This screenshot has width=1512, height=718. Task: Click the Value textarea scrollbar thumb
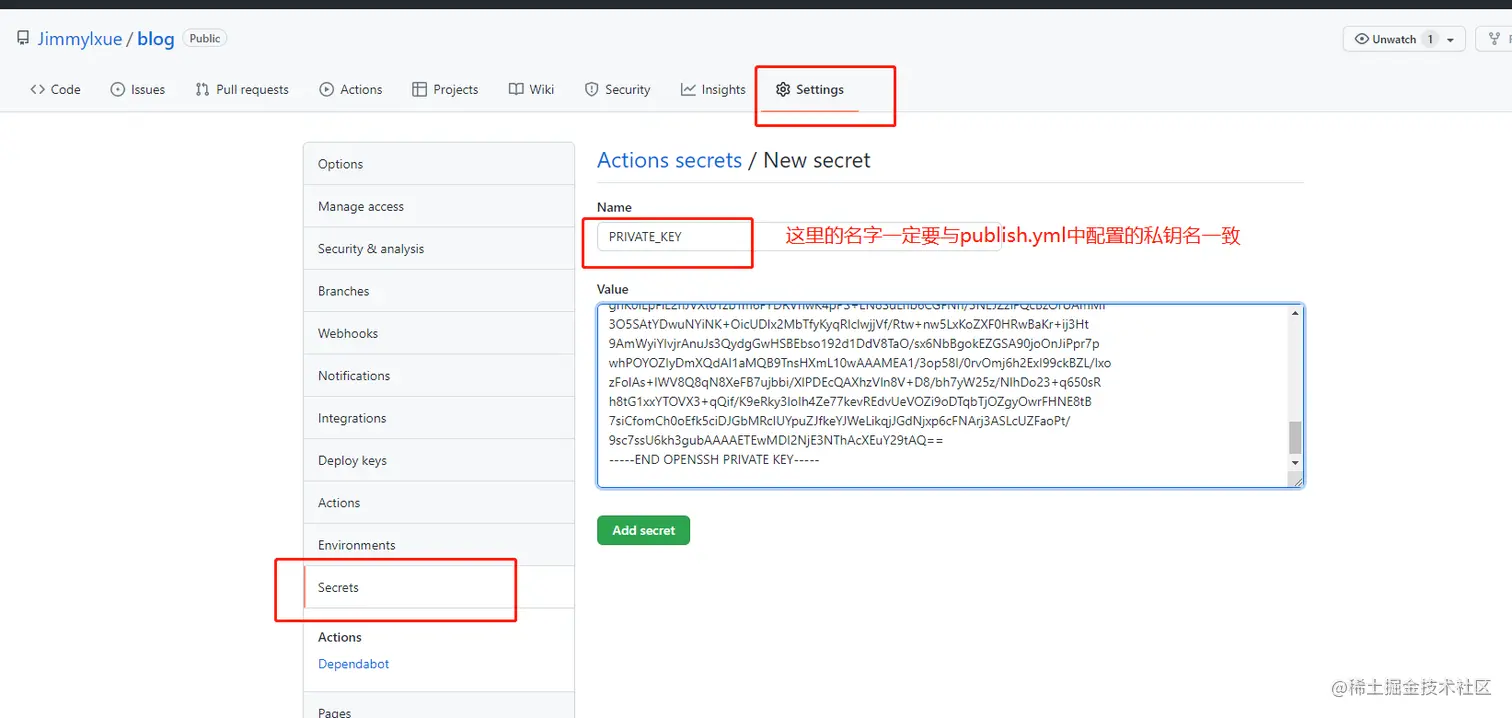1295,438
